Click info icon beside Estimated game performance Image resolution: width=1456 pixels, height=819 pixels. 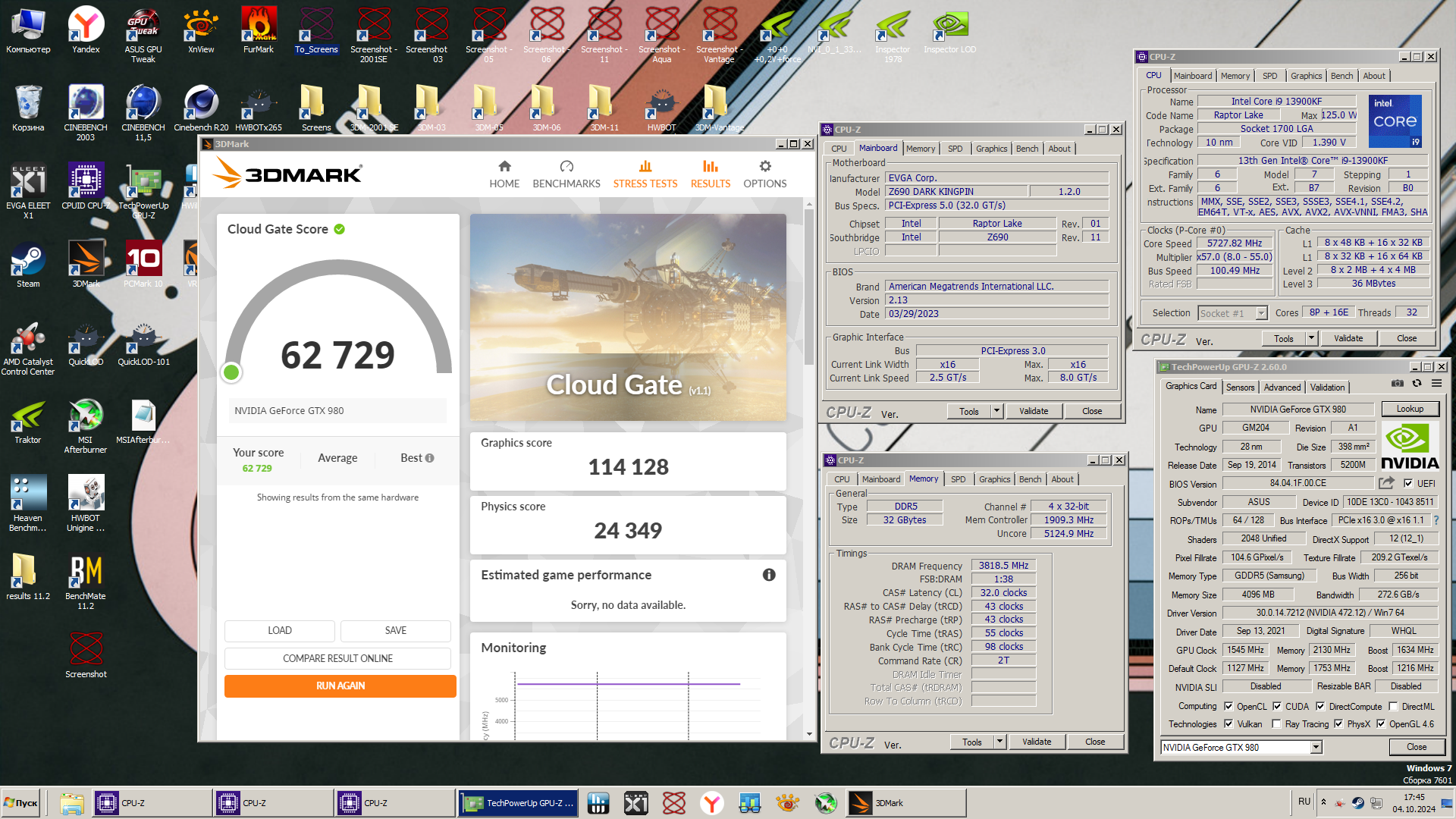(x=769, y=575)
